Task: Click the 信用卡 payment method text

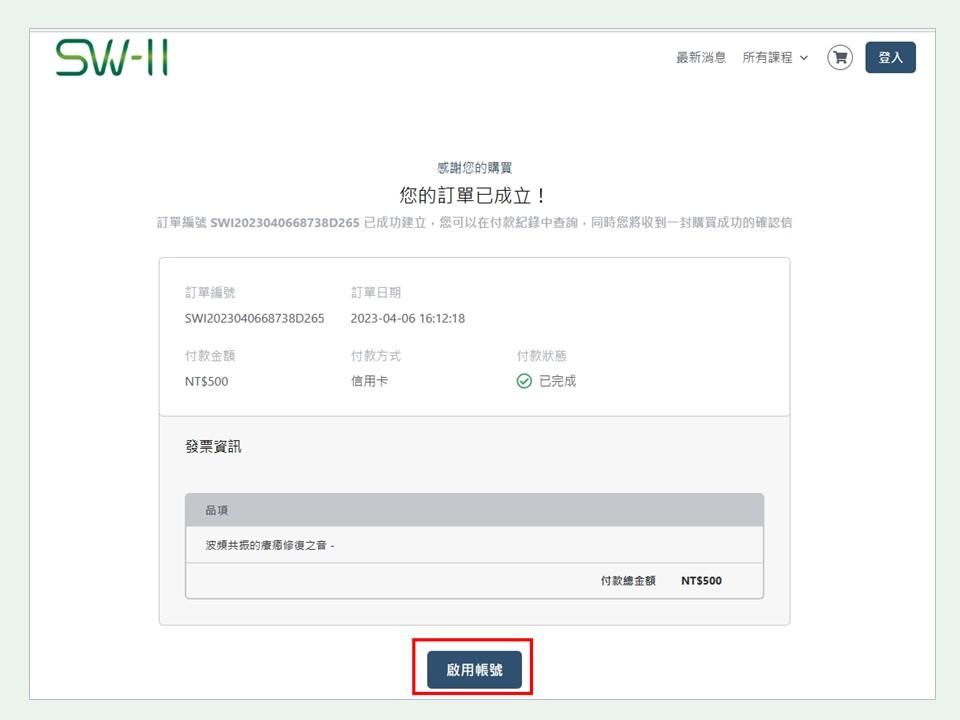Action: tap(369, 381)
